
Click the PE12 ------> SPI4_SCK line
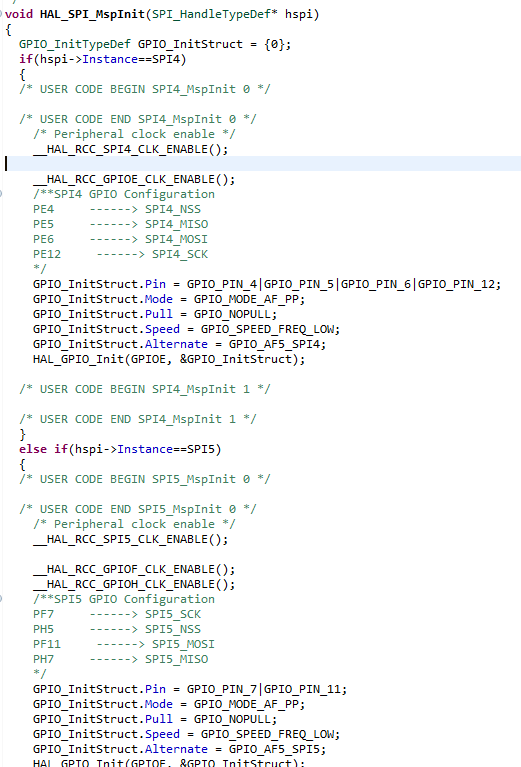click(x=120, y=254)
